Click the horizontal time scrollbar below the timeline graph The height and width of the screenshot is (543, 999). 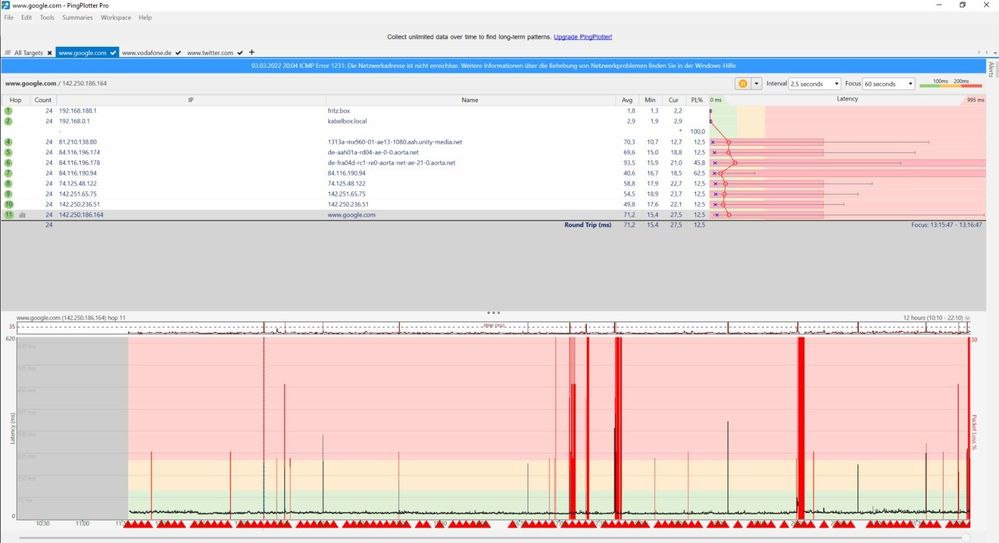click(x=494, y=539)
